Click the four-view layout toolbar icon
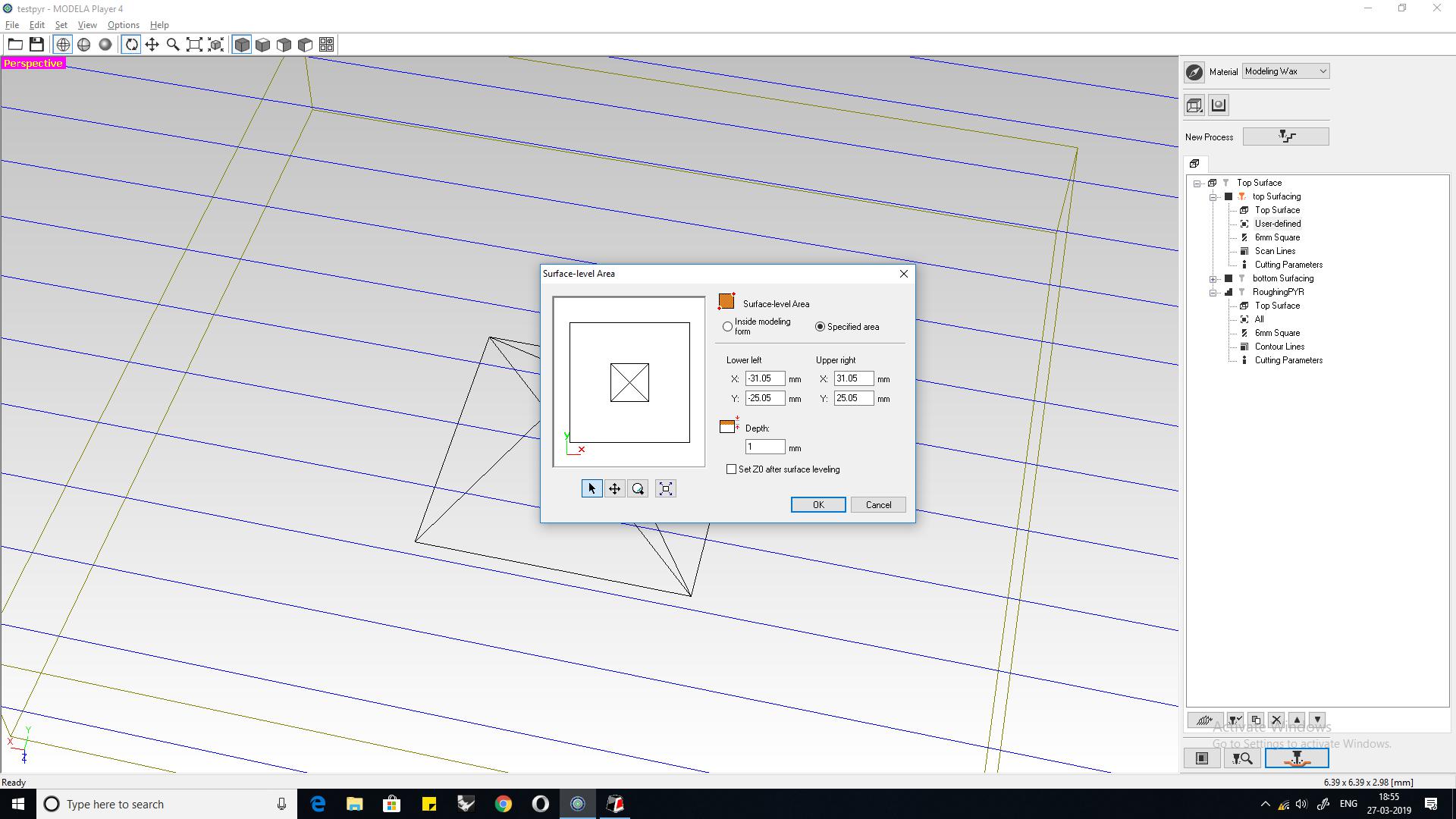 pyautogui.click(x=326, y=45)
